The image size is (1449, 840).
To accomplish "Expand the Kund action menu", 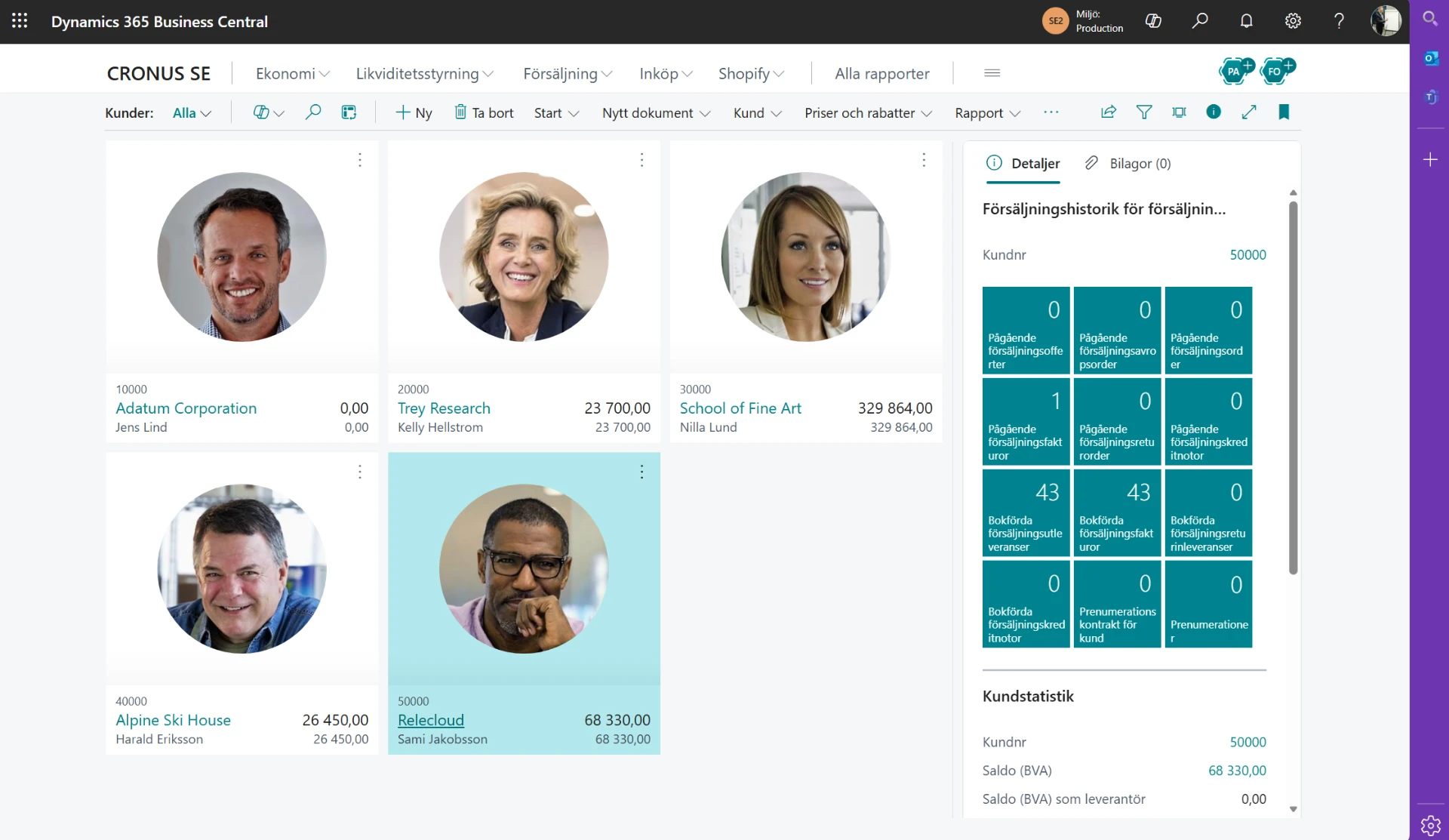I will pos(757,112).
